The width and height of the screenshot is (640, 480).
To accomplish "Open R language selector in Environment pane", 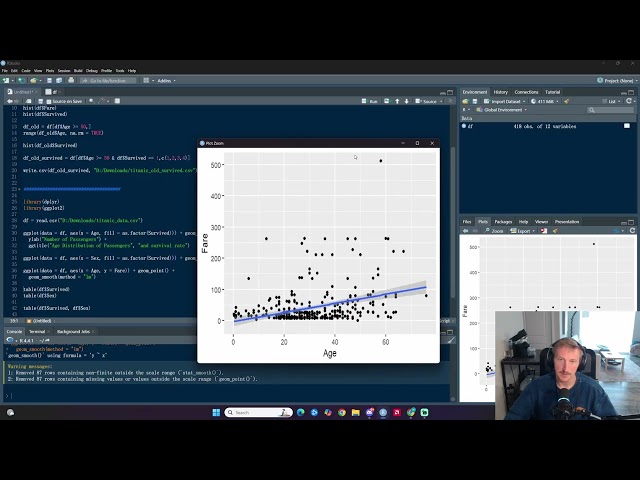I will pos(466,110).
